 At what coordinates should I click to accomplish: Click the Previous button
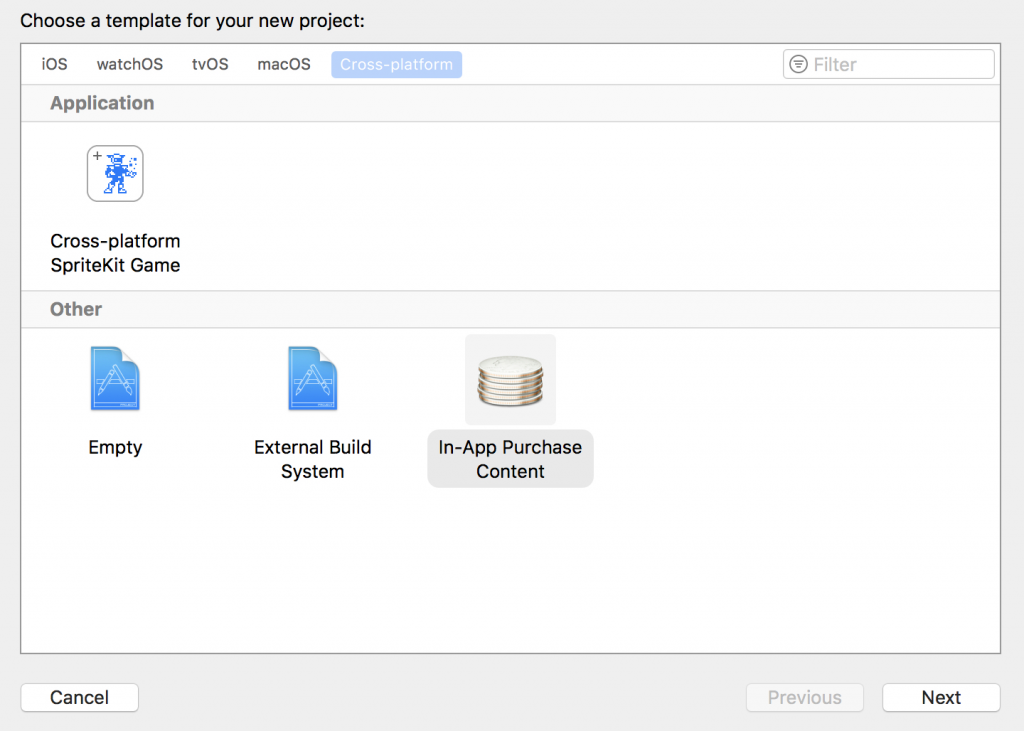click(805, 697)
